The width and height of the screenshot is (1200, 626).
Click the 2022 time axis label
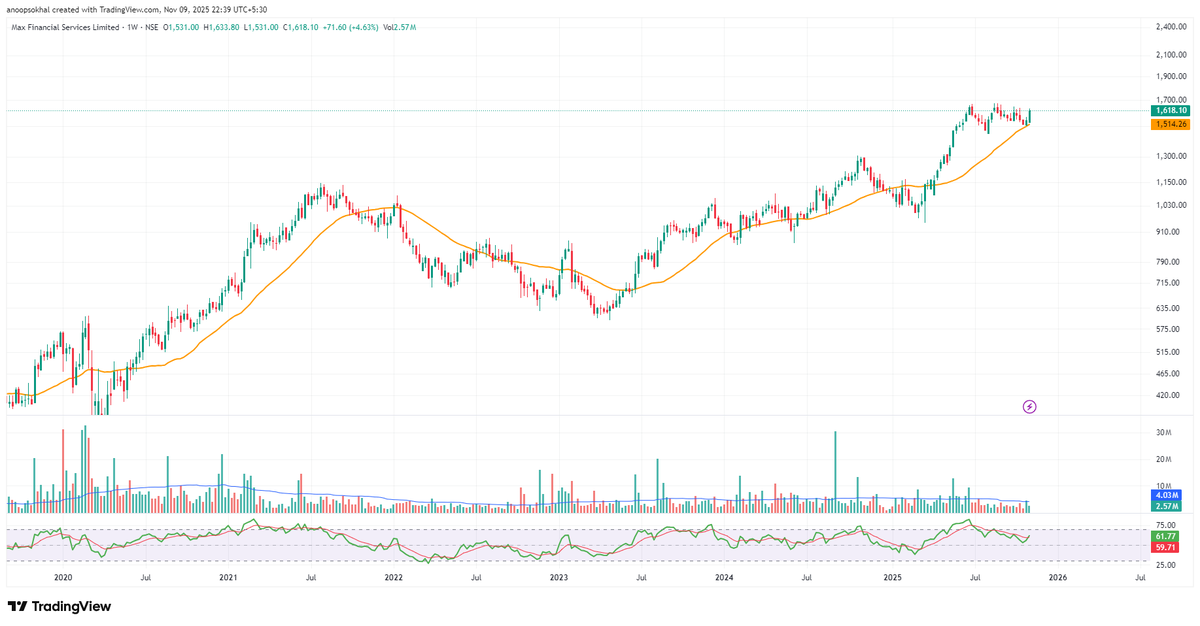[x=393, y=578]
